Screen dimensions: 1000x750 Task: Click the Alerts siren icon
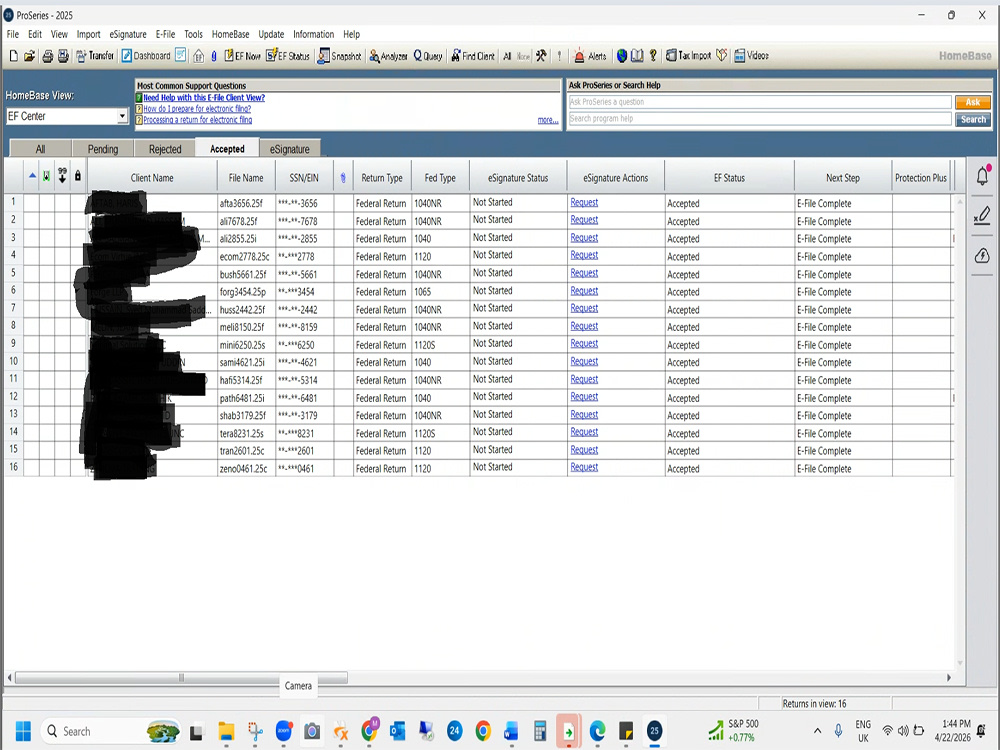[579, 56]
